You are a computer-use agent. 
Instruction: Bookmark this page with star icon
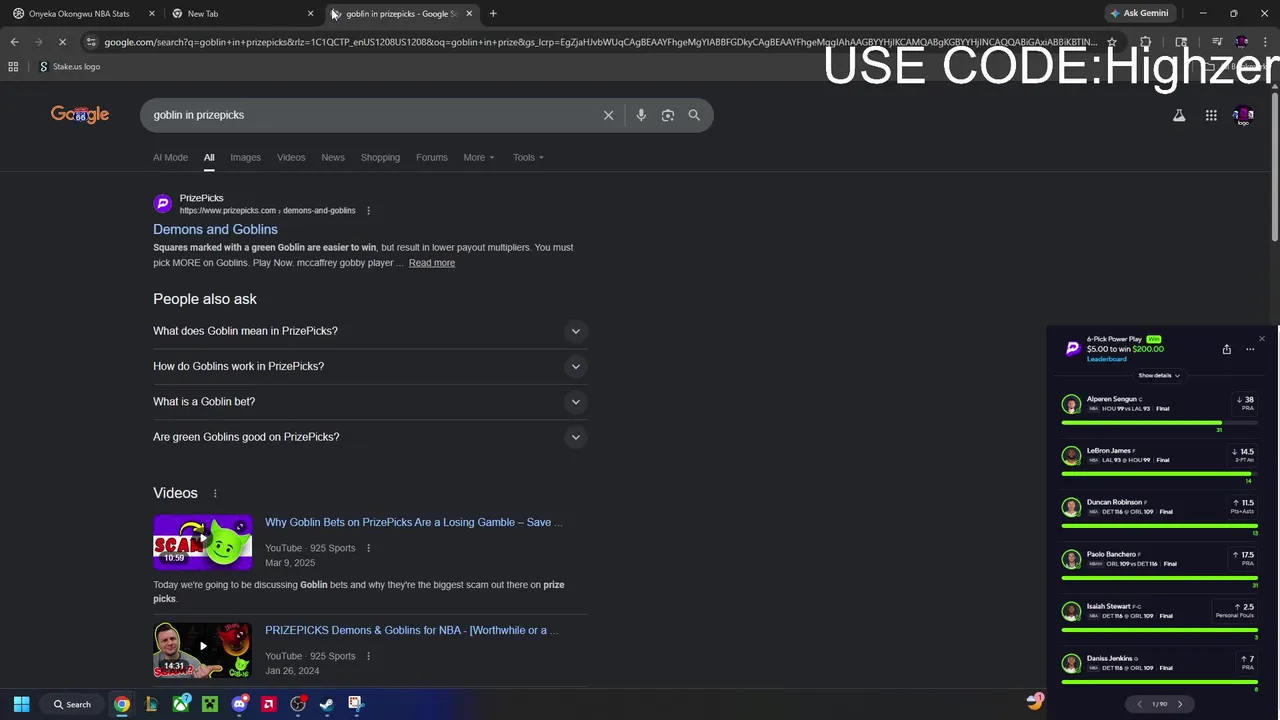[1111, 42]
